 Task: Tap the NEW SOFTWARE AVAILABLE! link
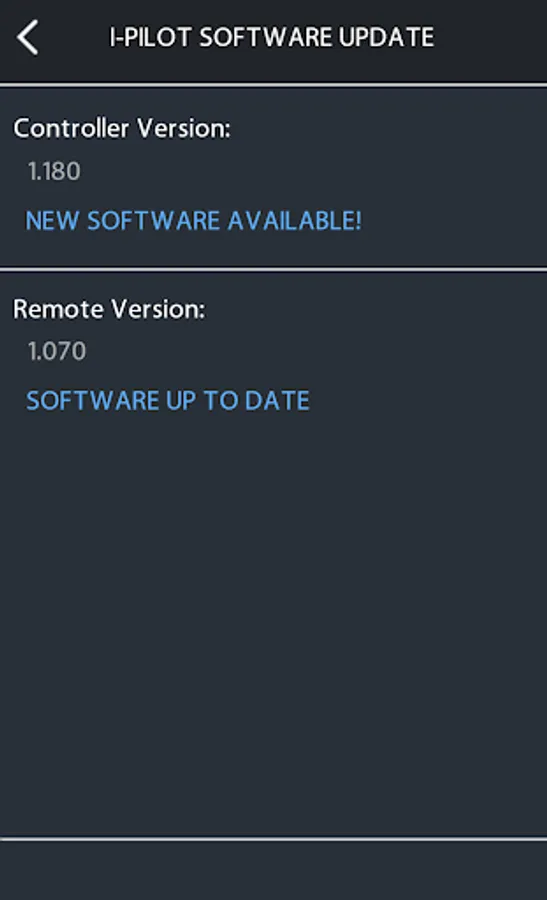click(193, 221)
